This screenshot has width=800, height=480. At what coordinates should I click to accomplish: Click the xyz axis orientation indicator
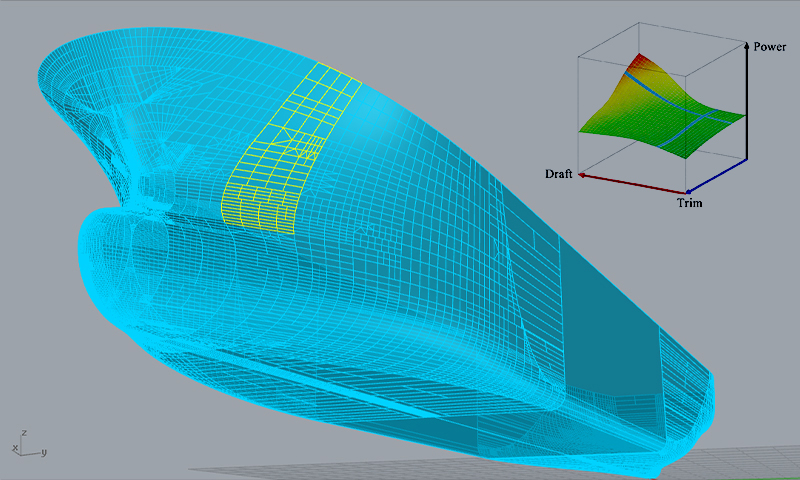point(29,444)
